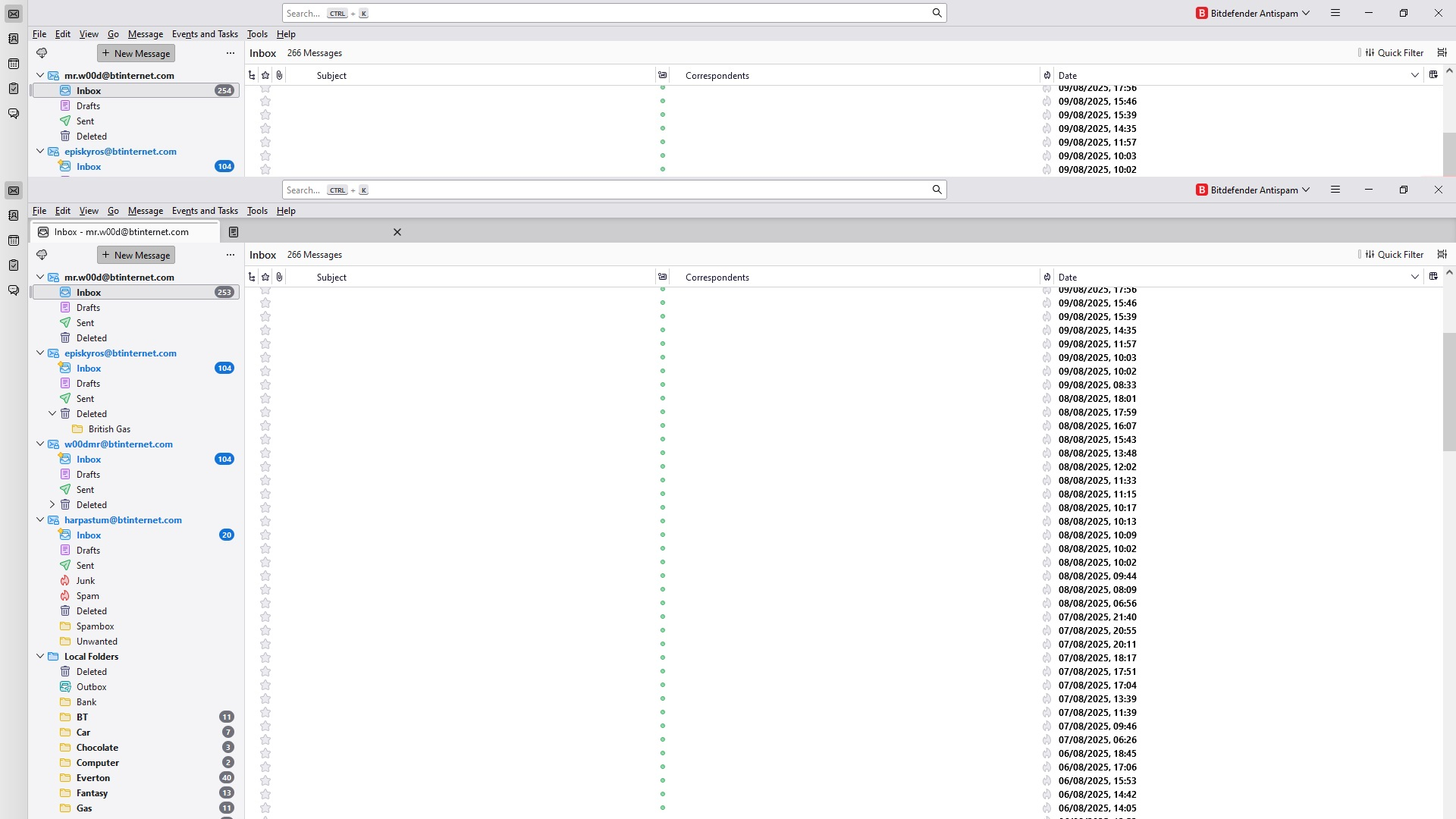This screenshot has width=1456, height=819.
Task: Open Events and Tasks menu in lower window
Action: [x=205, y=211]
